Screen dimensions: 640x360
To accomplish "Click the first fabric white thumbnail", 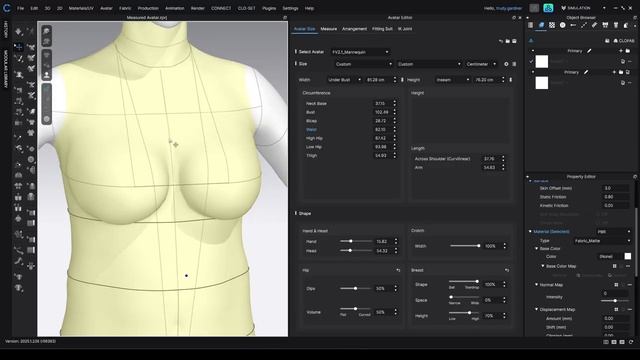I will (542, 61).
